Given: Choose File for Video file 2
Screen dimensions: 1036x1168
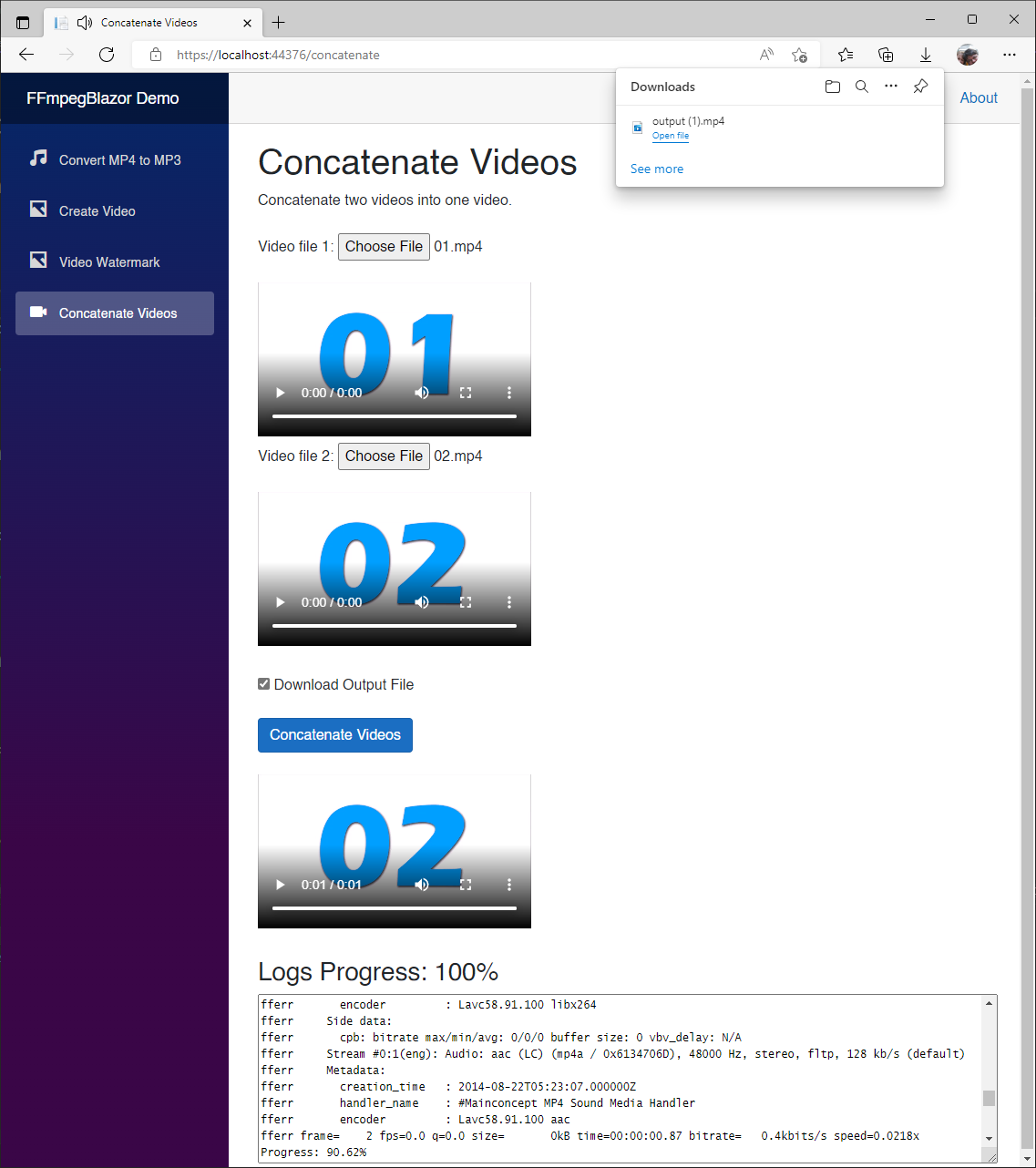Looking at the screenshot, I should pos(384,456).
